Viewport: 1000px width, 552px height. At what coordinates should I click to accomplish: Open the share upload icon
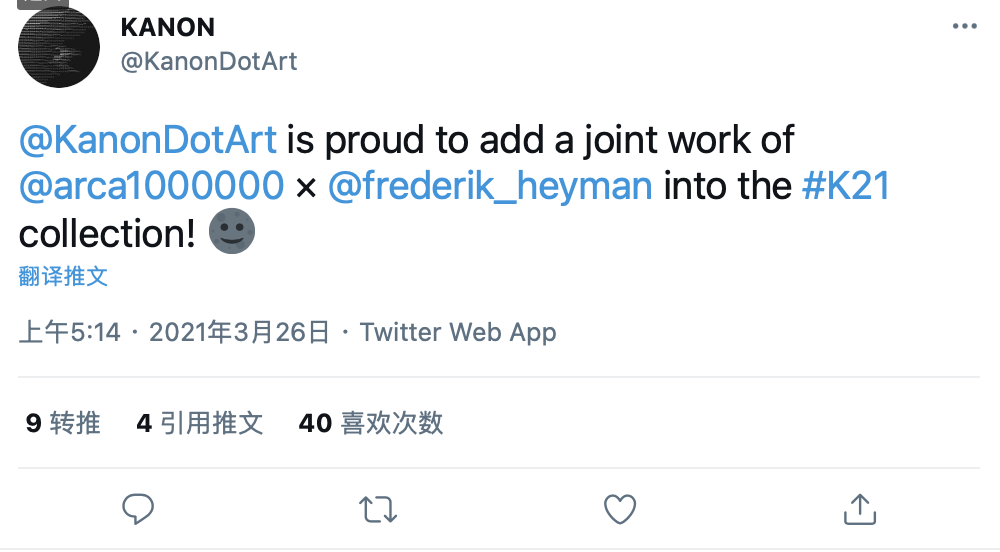pos(860,509)
